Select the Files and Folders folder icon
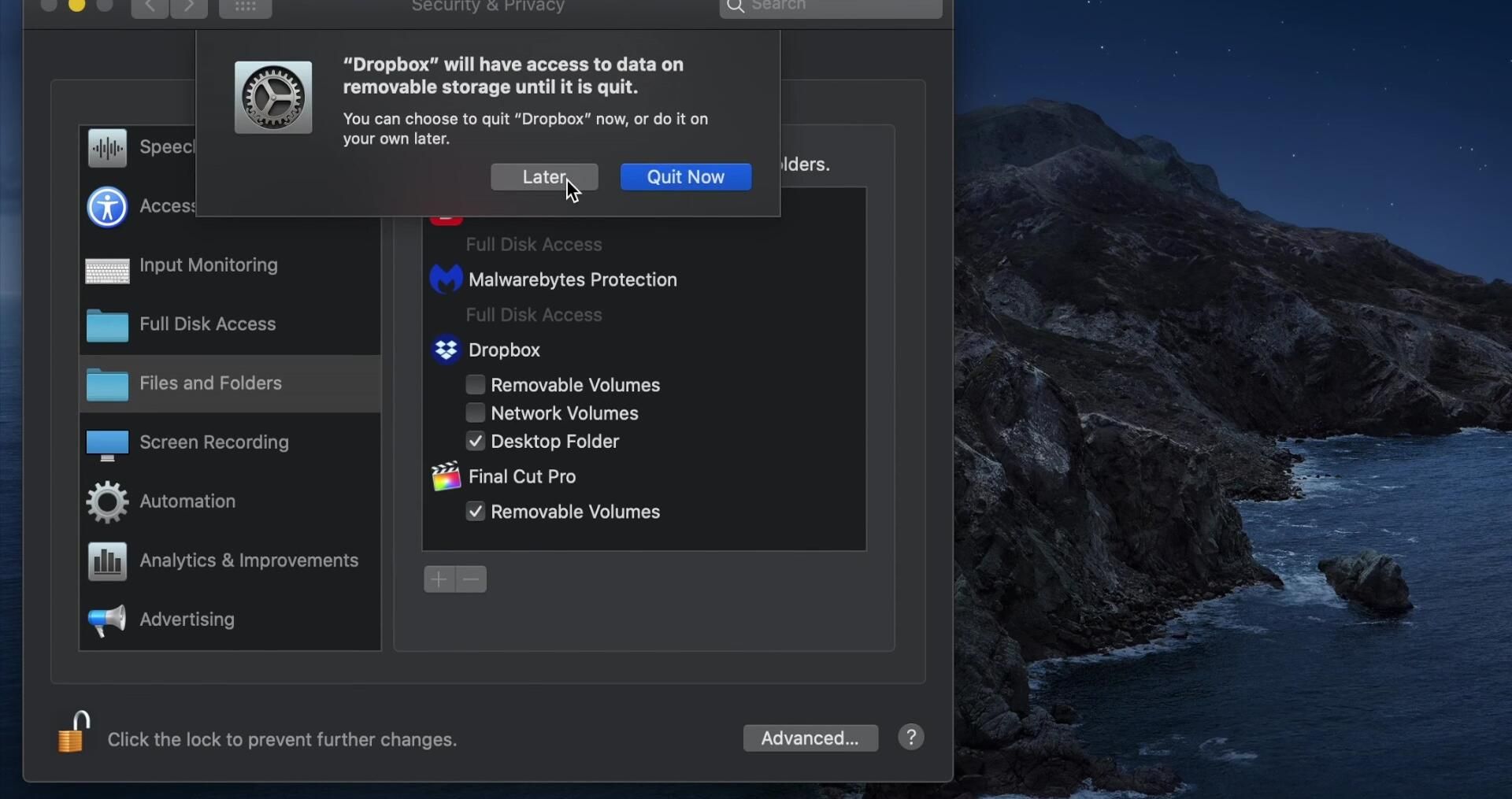 pos(107,385)
